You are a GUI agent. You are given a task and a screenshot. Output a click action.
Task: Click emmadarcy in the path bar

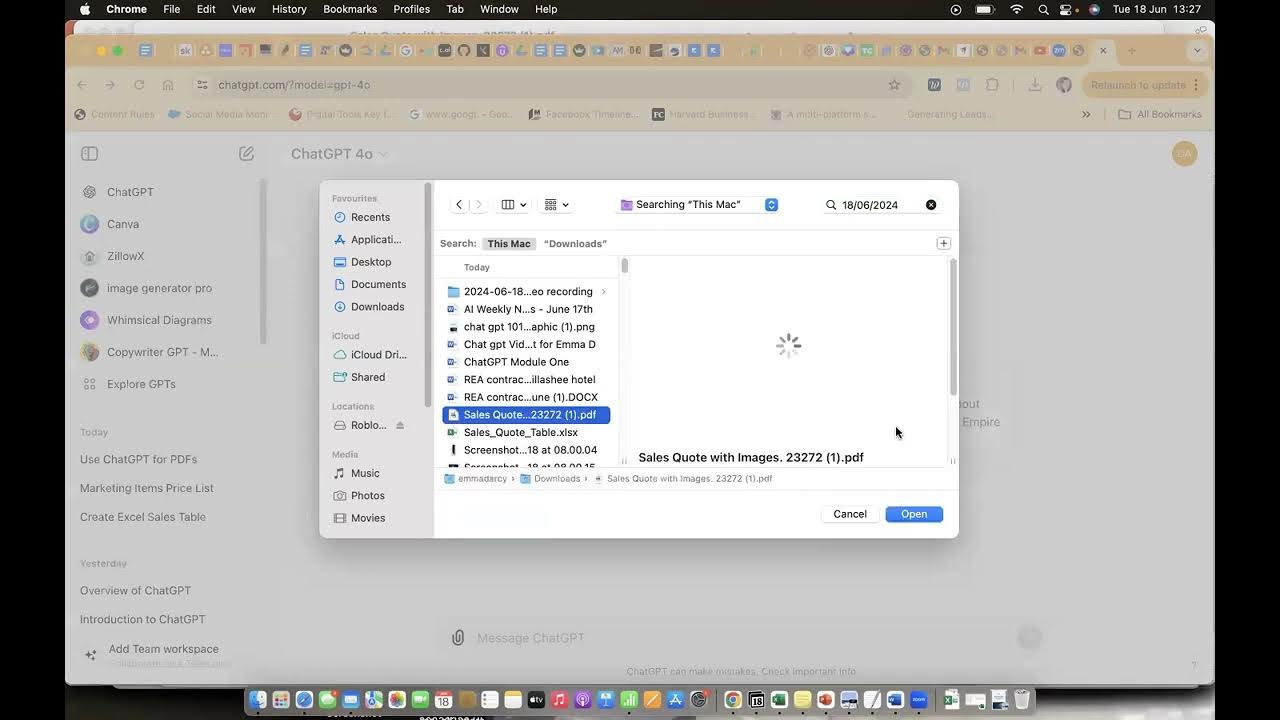click(x=476, y=479)
